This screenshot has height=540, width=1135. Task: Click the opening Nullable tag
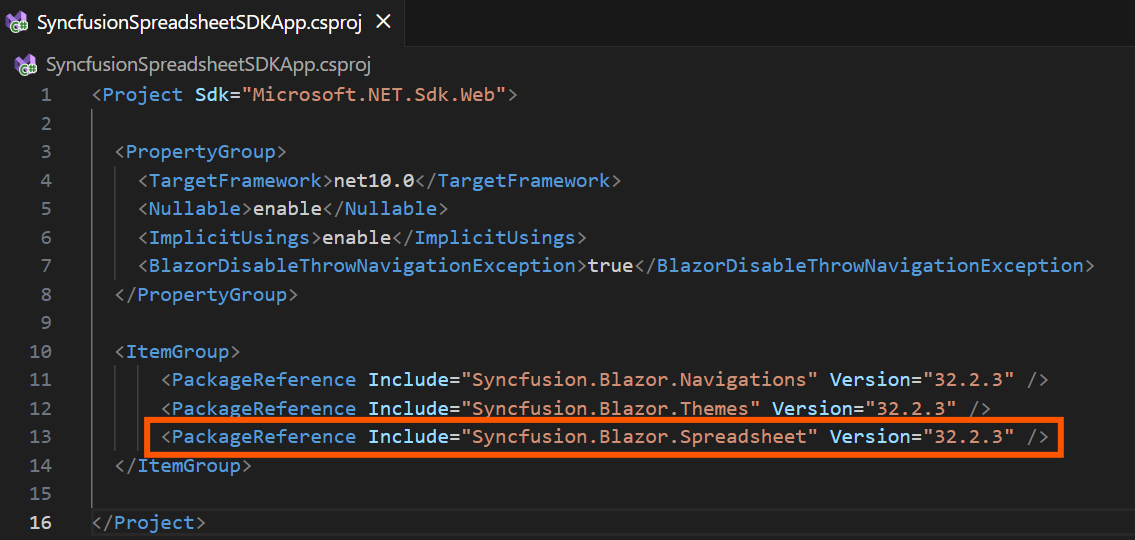pyautogui.click(x=195, y=209)
